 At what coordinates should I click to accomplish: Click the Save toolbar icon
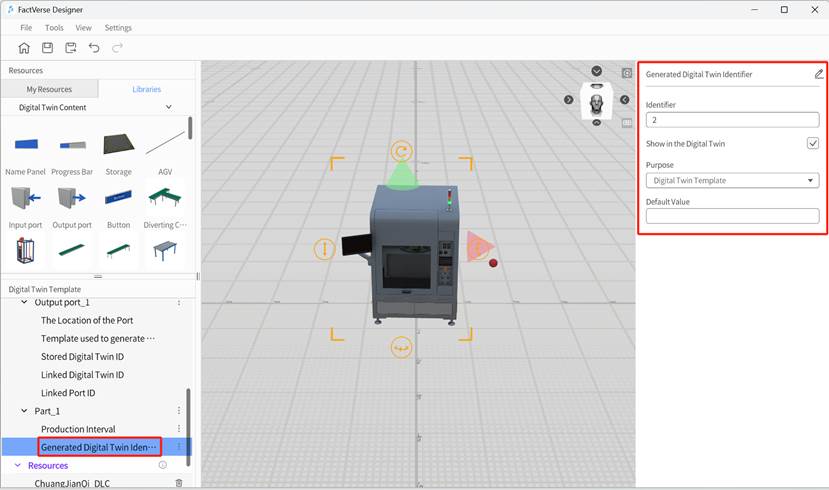click(48, 48)
